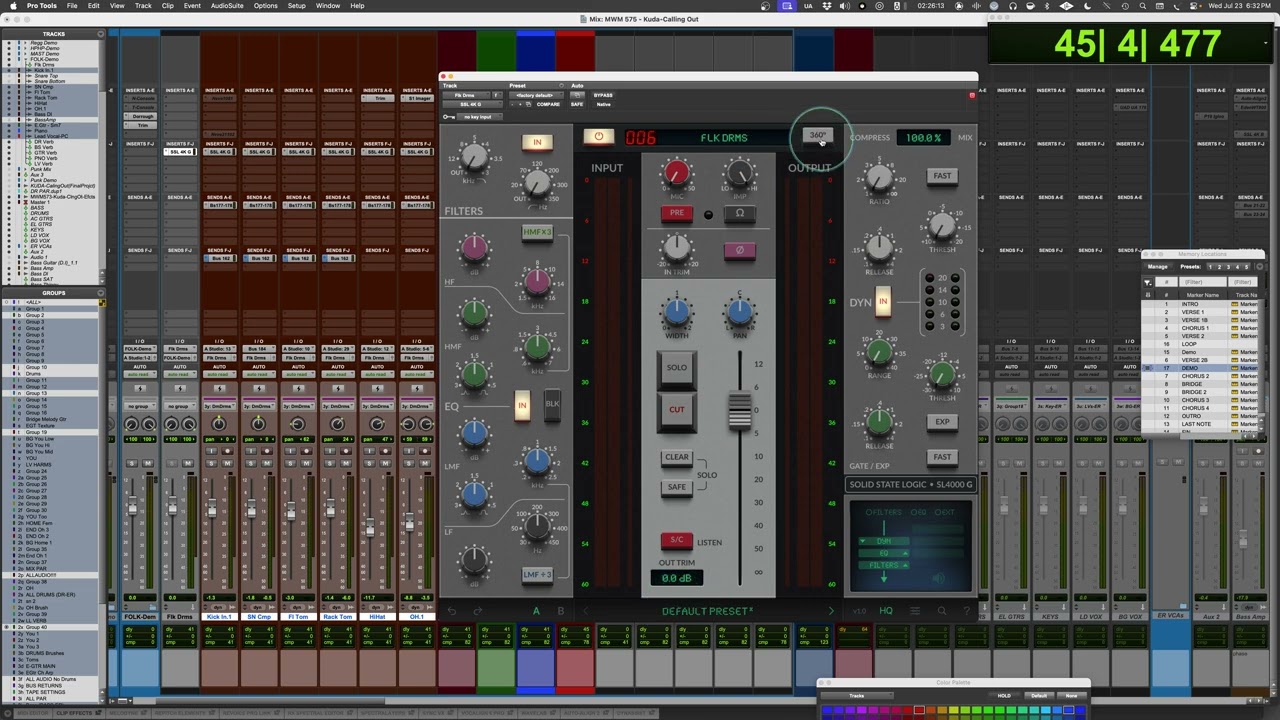Image resolution: width=1280 pixels, height=720 pixels.
Task: Open the Edit menu
Action: (93, 6)
